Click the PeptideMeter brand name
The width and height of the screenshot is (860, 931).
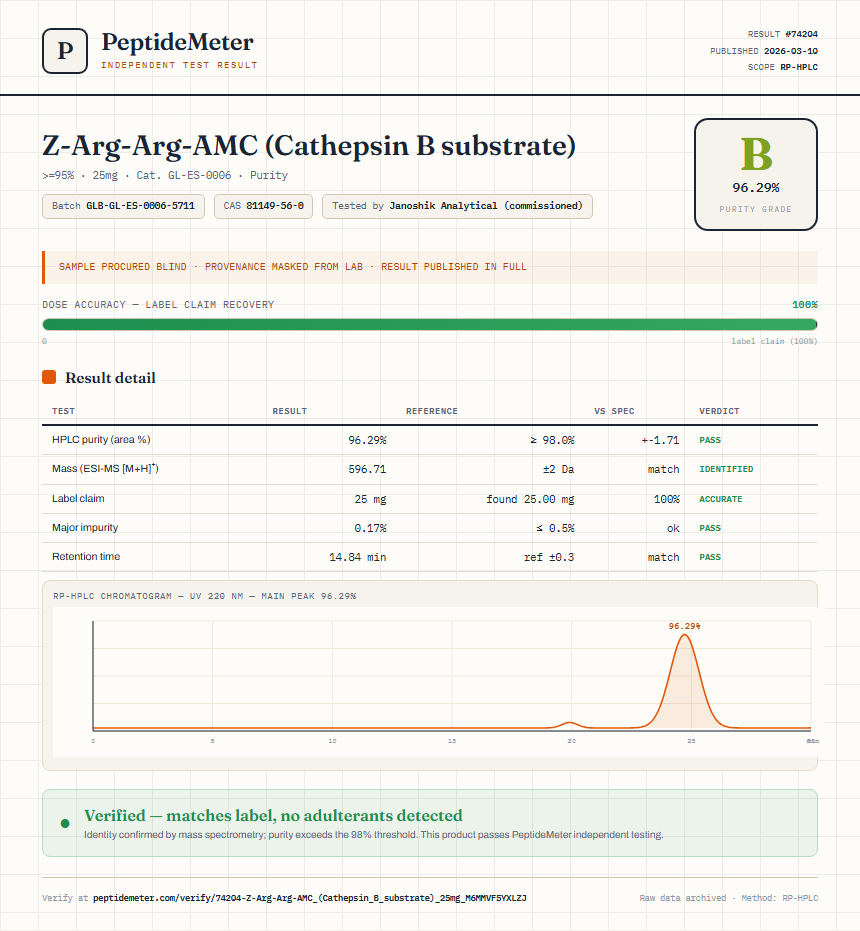coord(177,42)
